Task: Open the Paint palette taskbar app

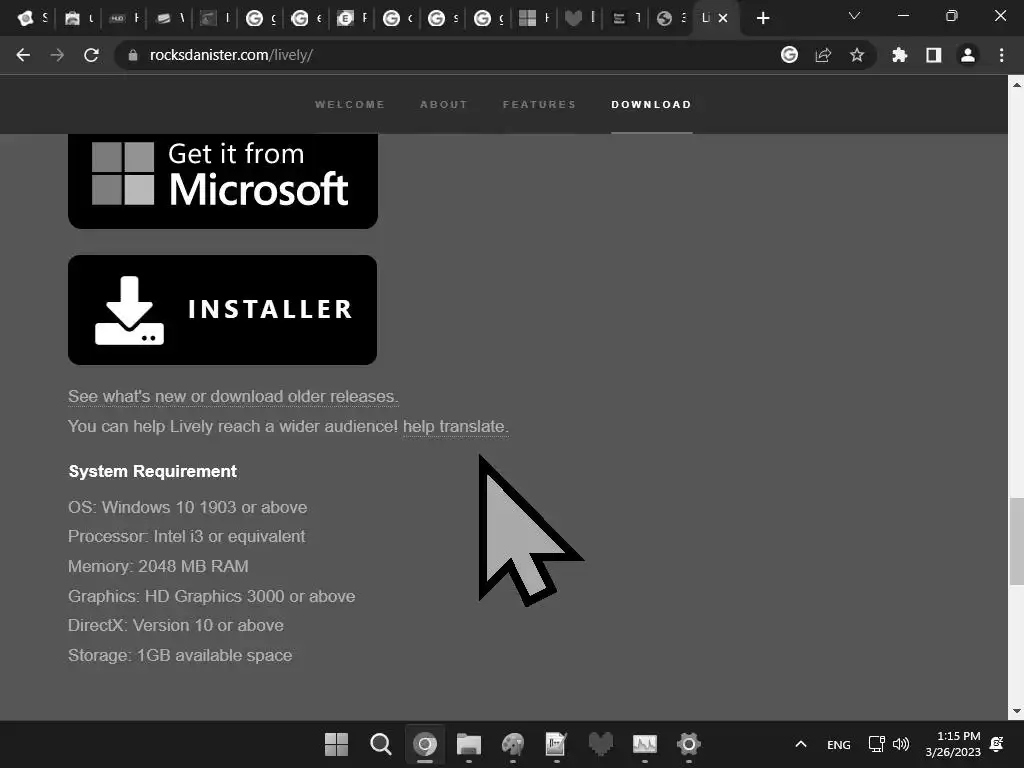Action: [513, 744]
